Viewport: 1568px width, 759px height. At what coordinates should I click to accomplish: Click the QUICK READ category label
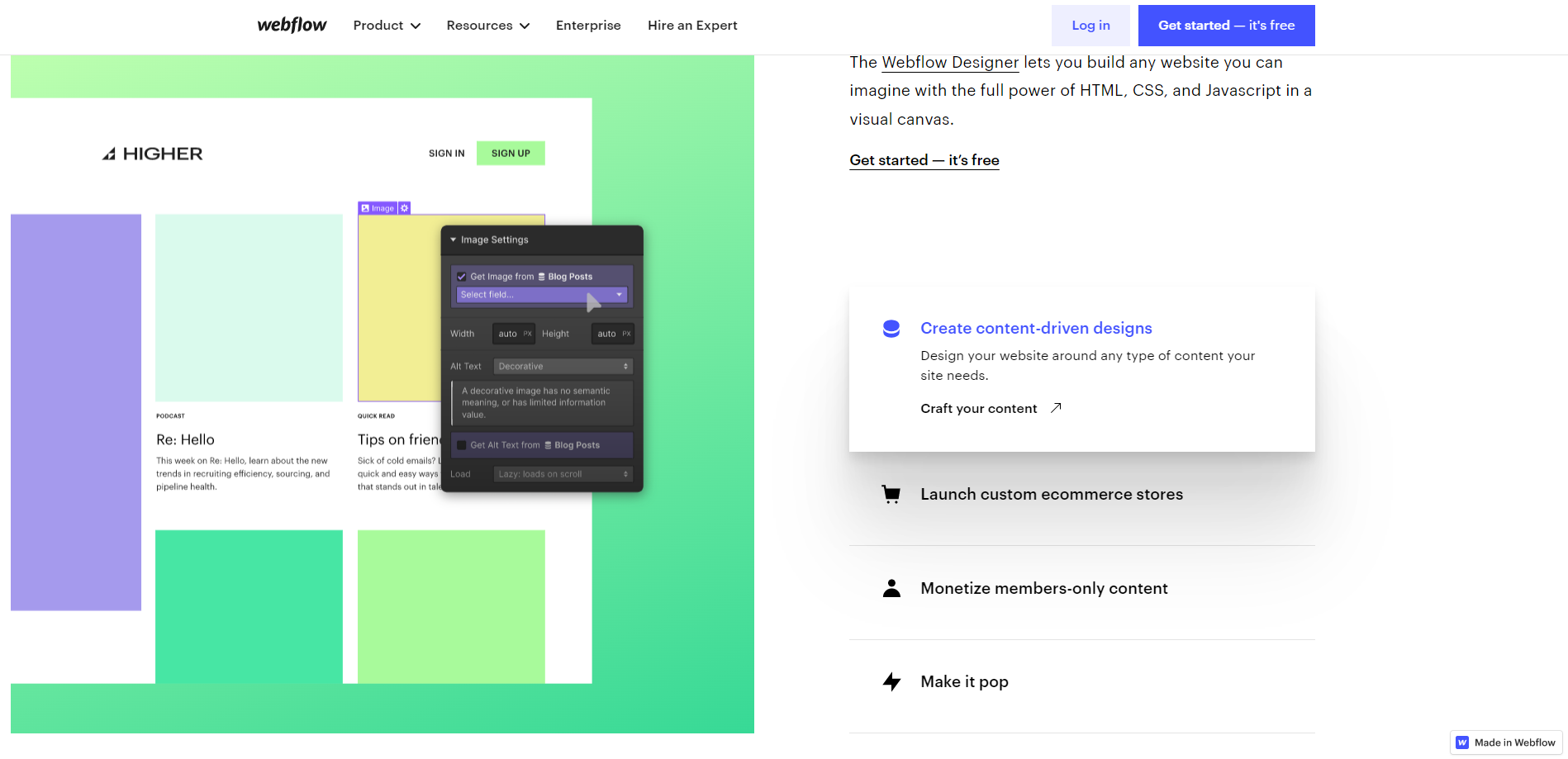pyautogui.click(x=376, y=416)
